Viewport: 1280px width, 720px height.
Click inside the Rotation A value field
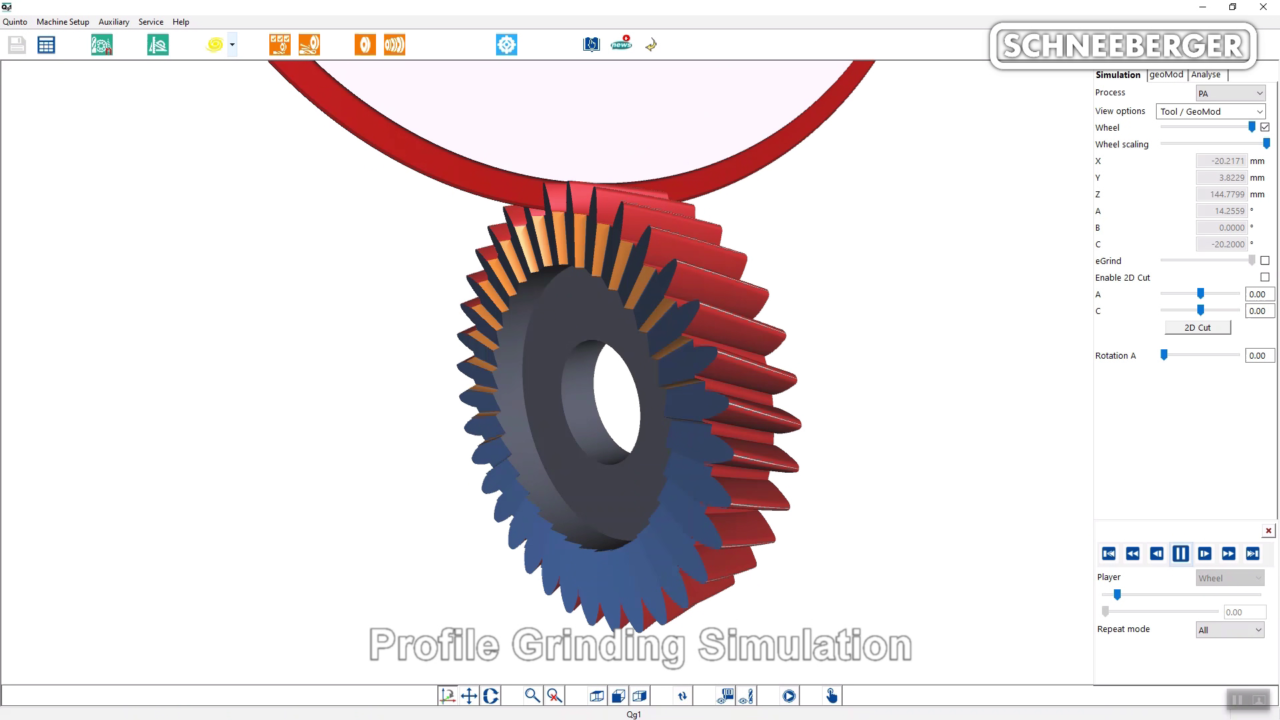point(1258,355)
